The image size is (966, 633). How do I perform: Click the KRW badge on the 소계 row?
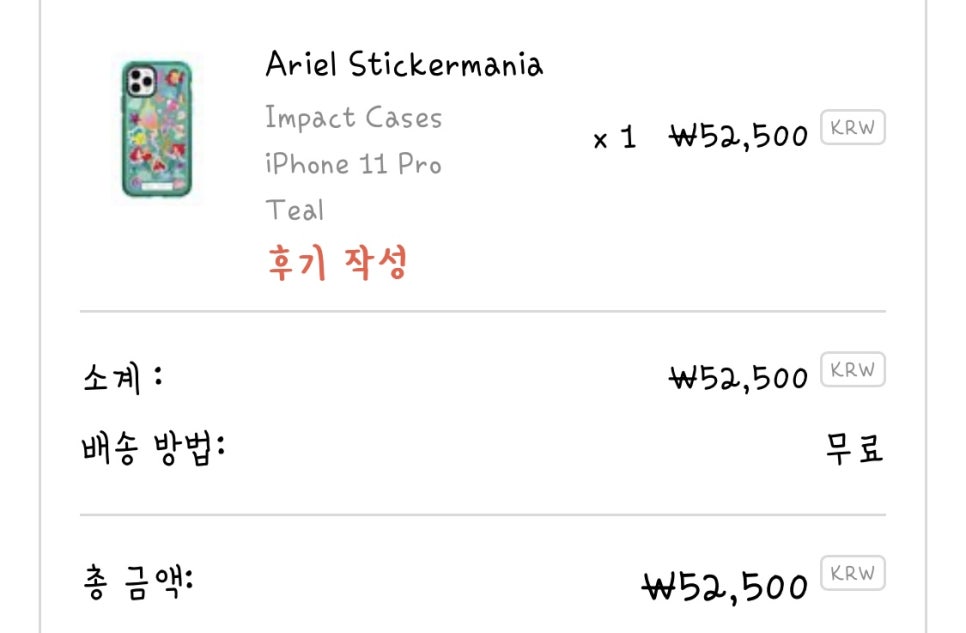(x=852, y=370)
